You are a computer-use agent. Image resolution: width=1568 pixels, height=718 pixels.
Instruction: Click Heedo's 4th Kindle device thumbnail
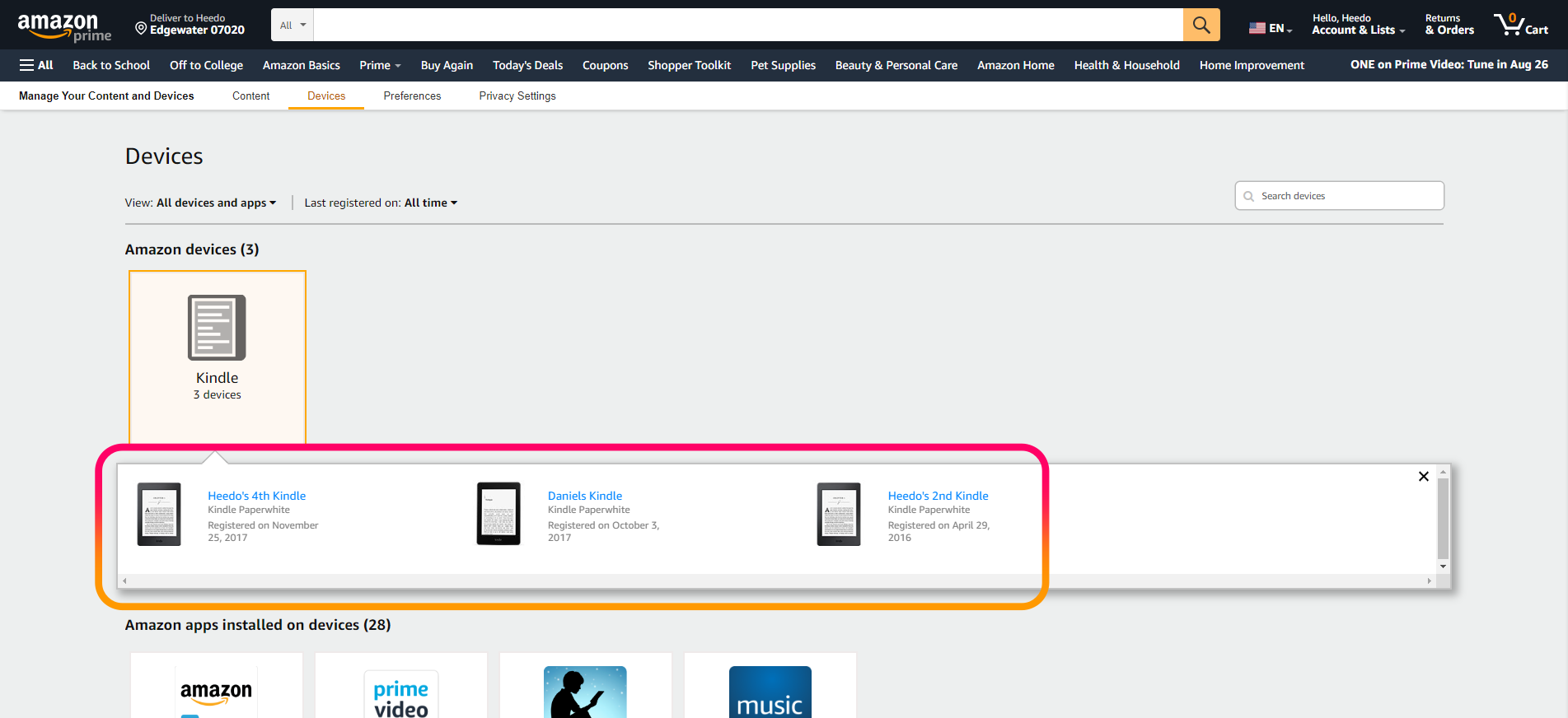pyautogui.click(x=159, y=514)
